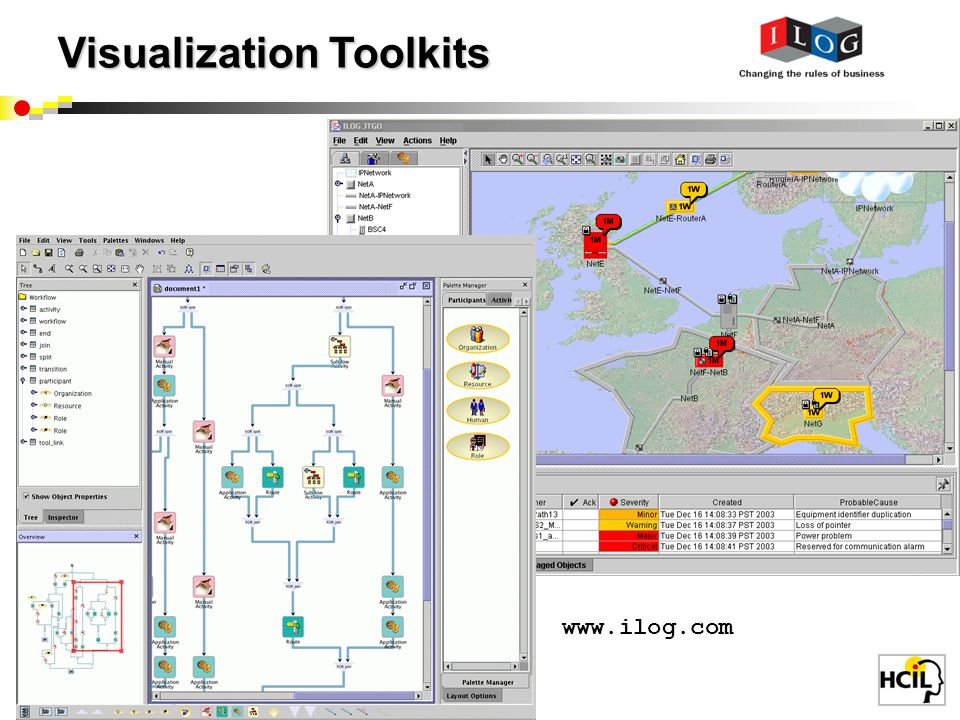Collapse the participant node in the Tree

[x=24, y=381]
